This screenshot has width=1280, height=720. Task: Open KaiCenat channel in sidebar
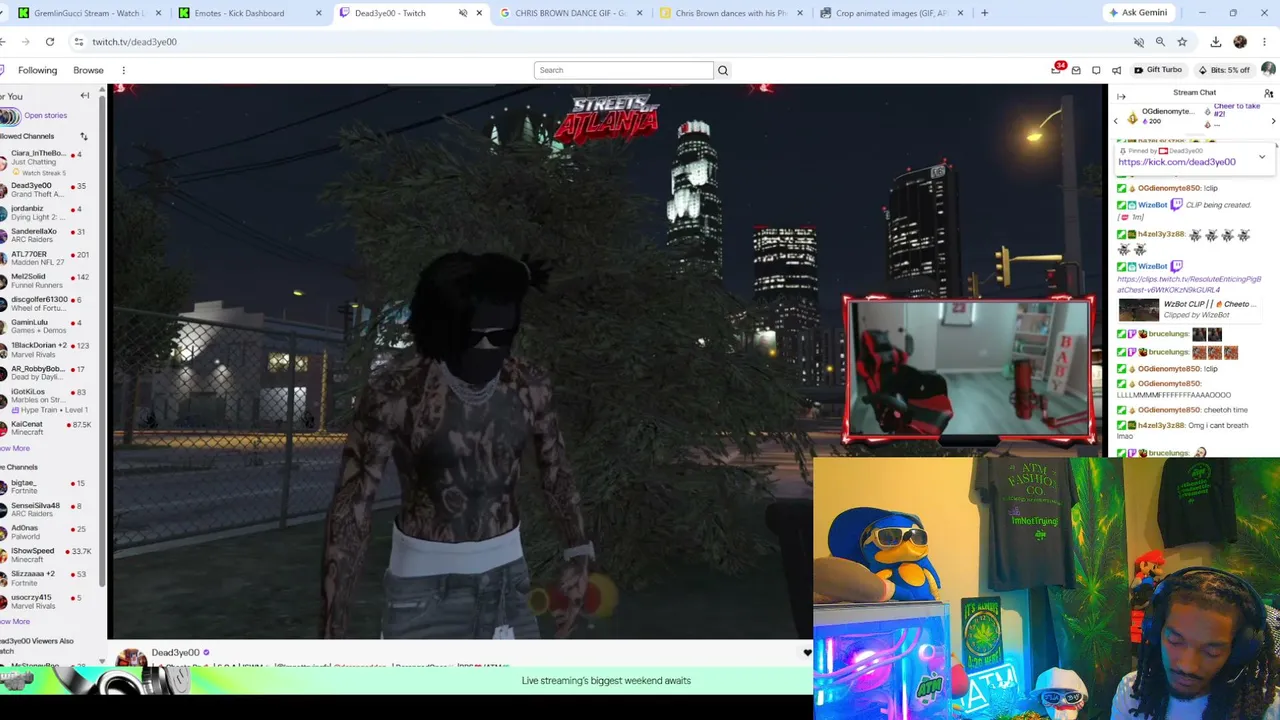point(44,428)
